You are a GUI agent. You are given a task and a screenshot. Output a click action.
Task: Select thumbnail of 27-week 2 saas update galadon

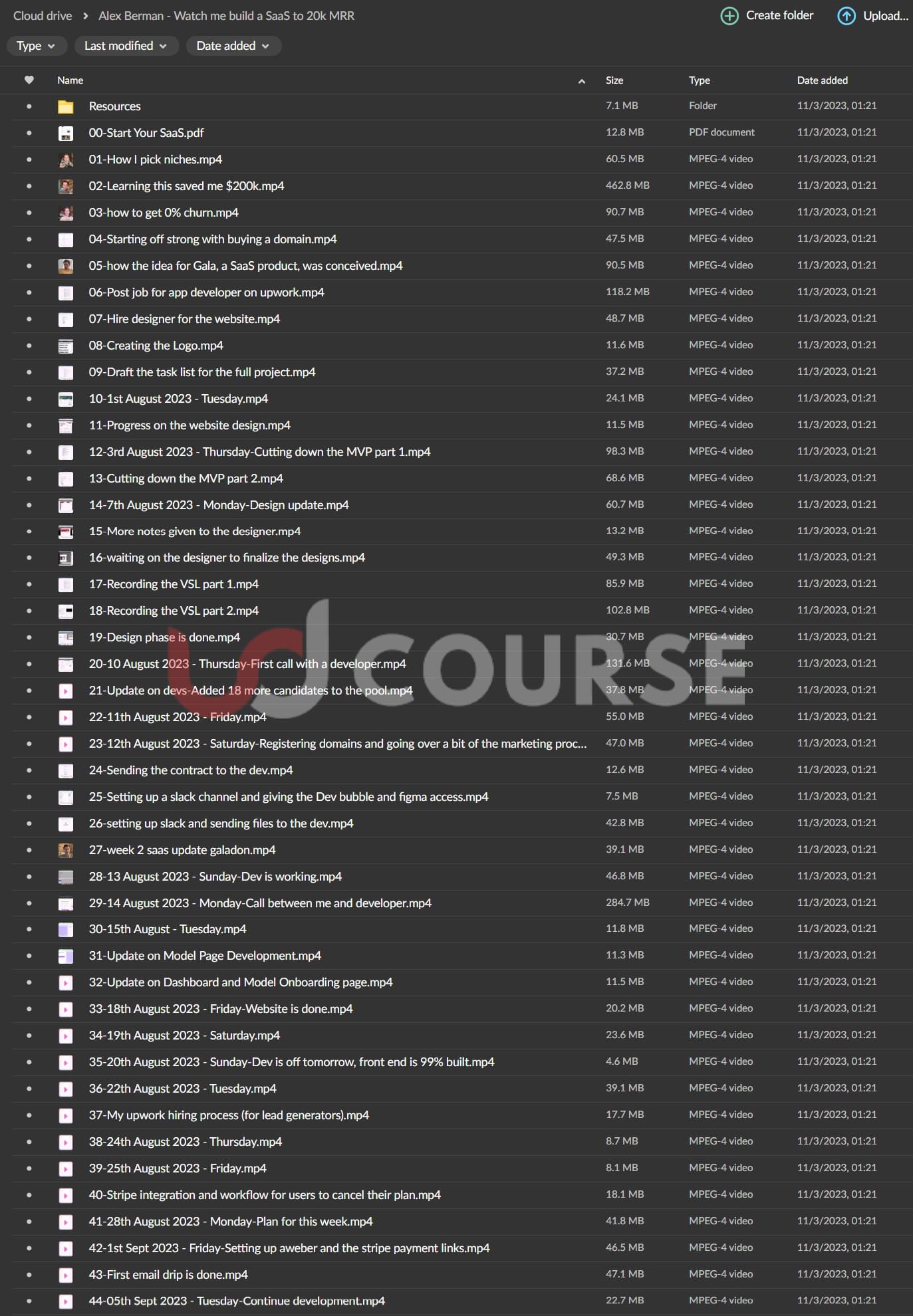click(x=65, y=850)
